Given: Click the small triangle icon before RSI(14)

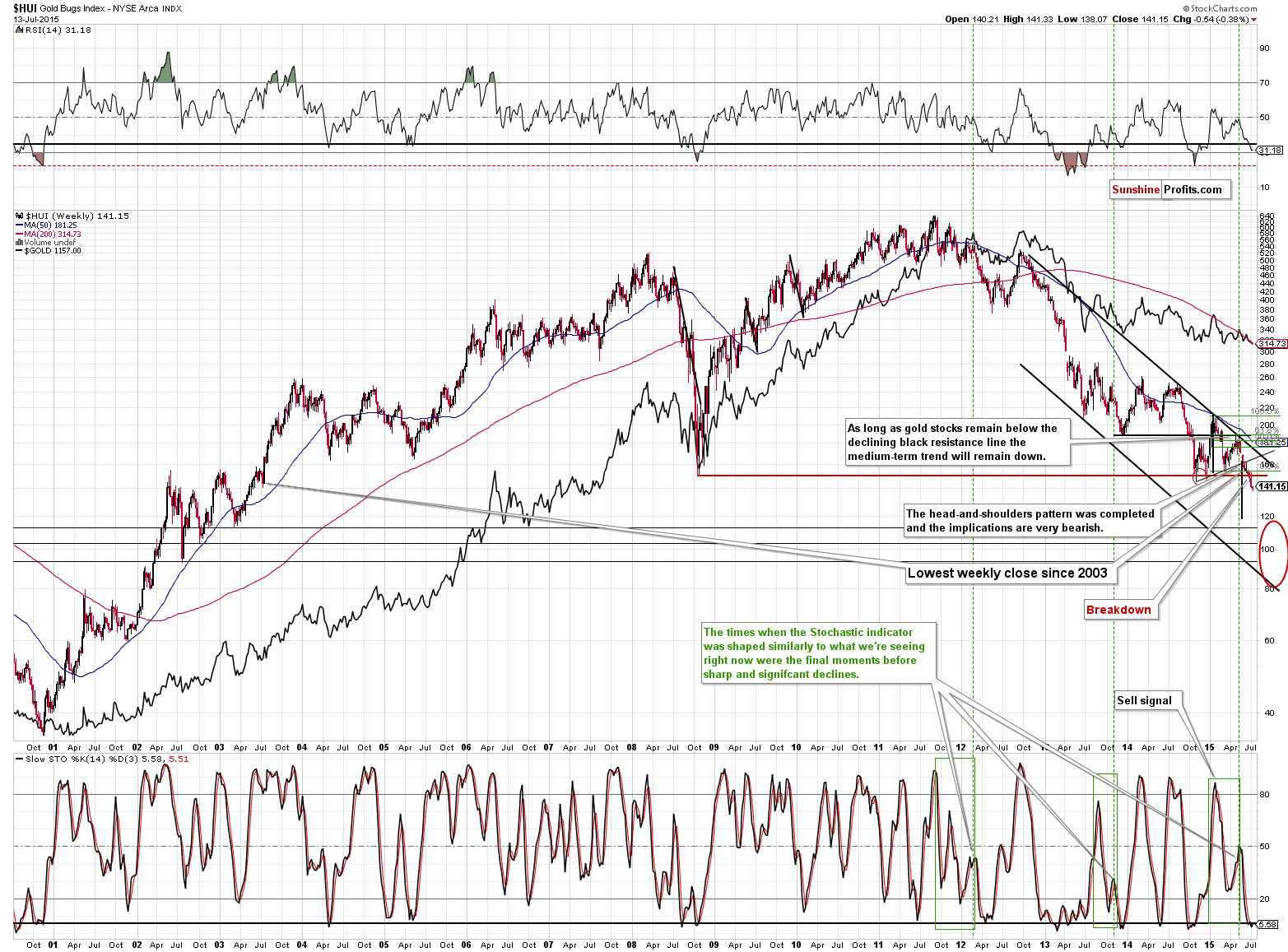Looking at the screenshot, I should tap(20, 30).
